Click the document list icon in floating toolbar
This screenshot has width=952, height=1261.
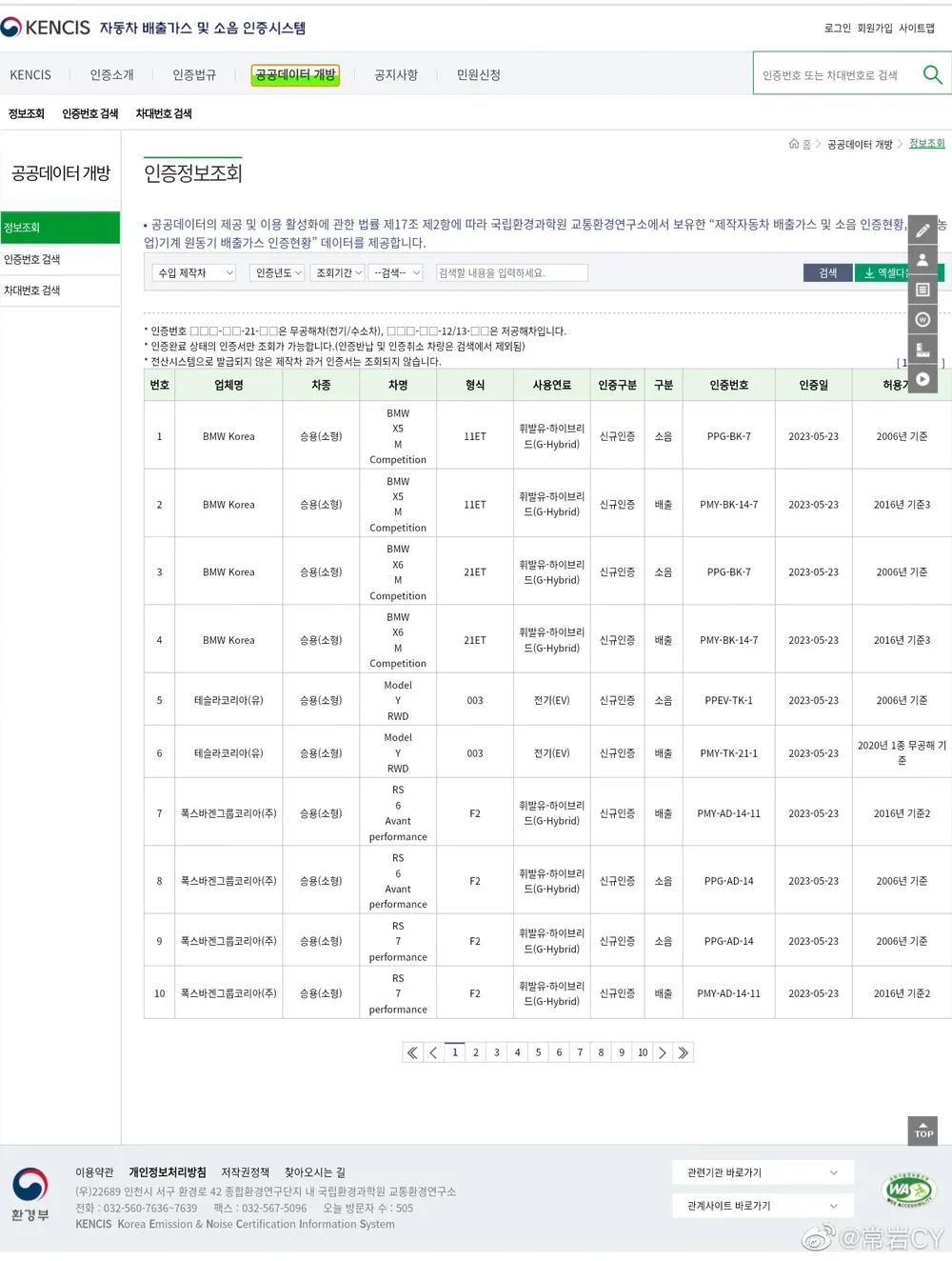click(922, 290)
